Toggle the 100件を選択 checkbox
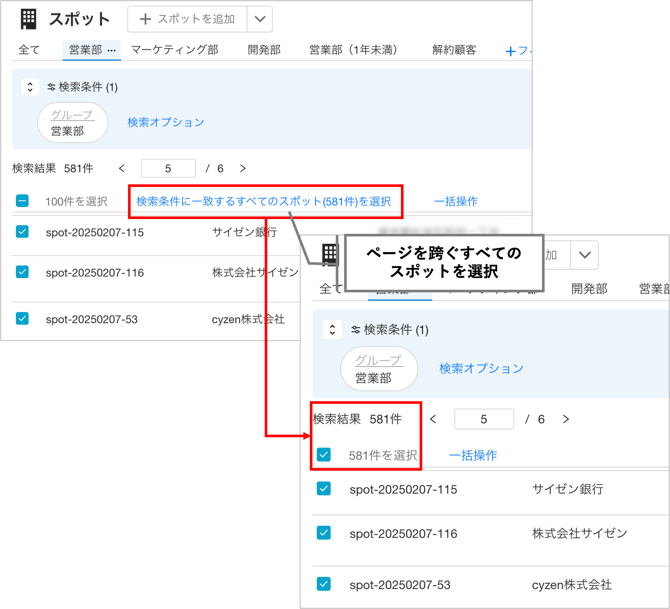Screen dimensions: 670x609 coord(22,201)
